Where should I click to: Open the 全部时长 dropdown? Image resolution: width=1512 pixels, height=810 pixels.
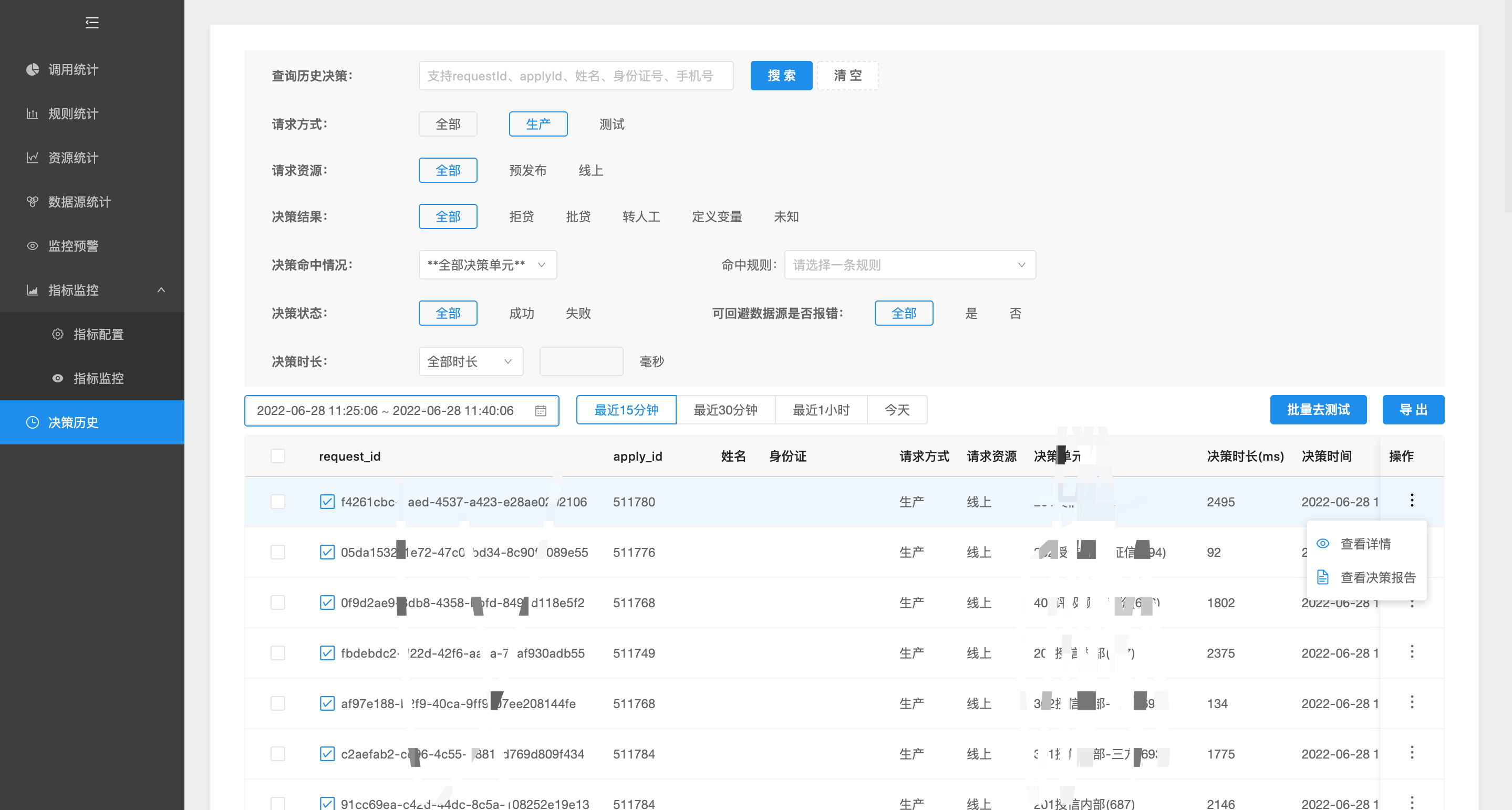(471, 361)
